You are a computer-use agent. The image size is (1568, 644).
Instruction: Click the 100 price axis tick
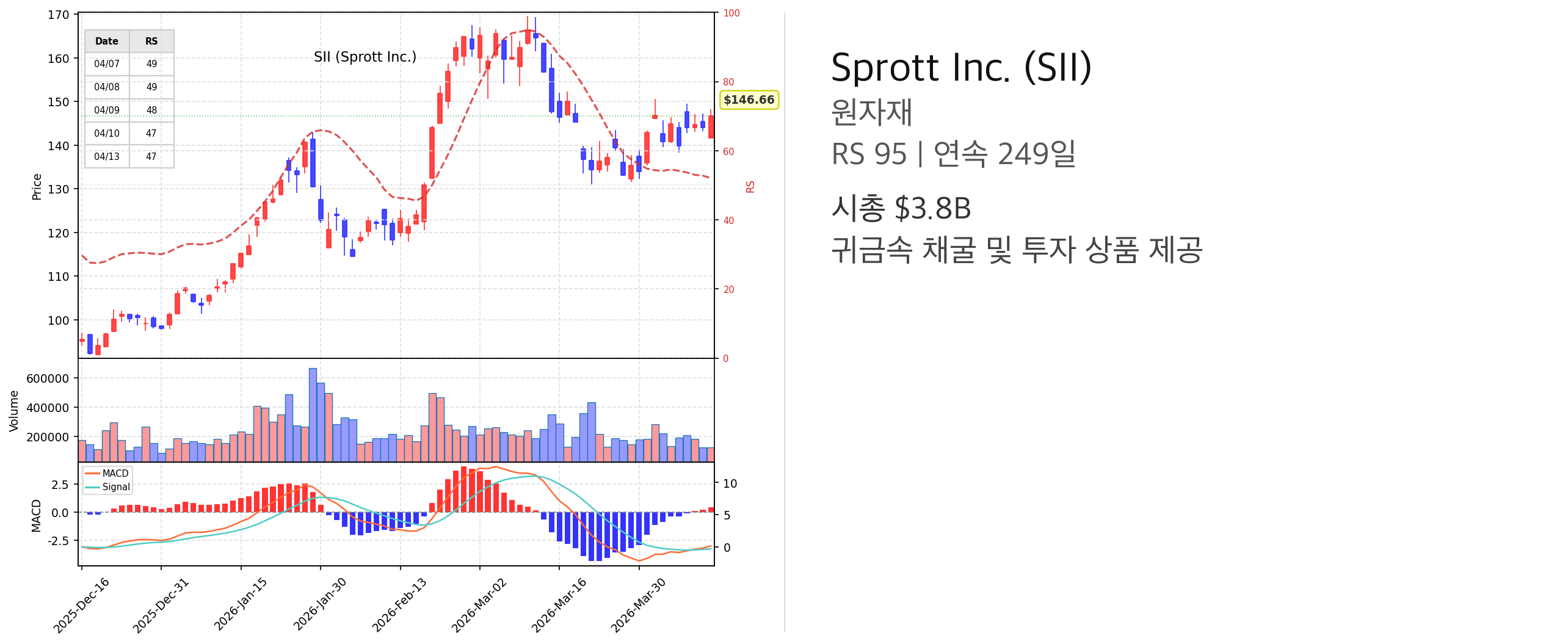tap(59, 320)
